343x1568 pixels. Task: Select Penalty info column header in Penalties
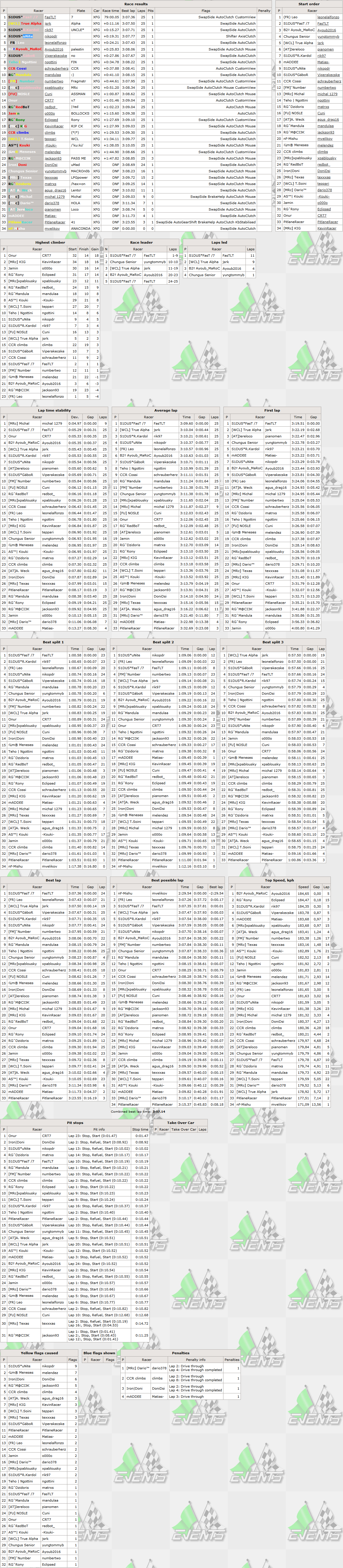[196, 1359]
